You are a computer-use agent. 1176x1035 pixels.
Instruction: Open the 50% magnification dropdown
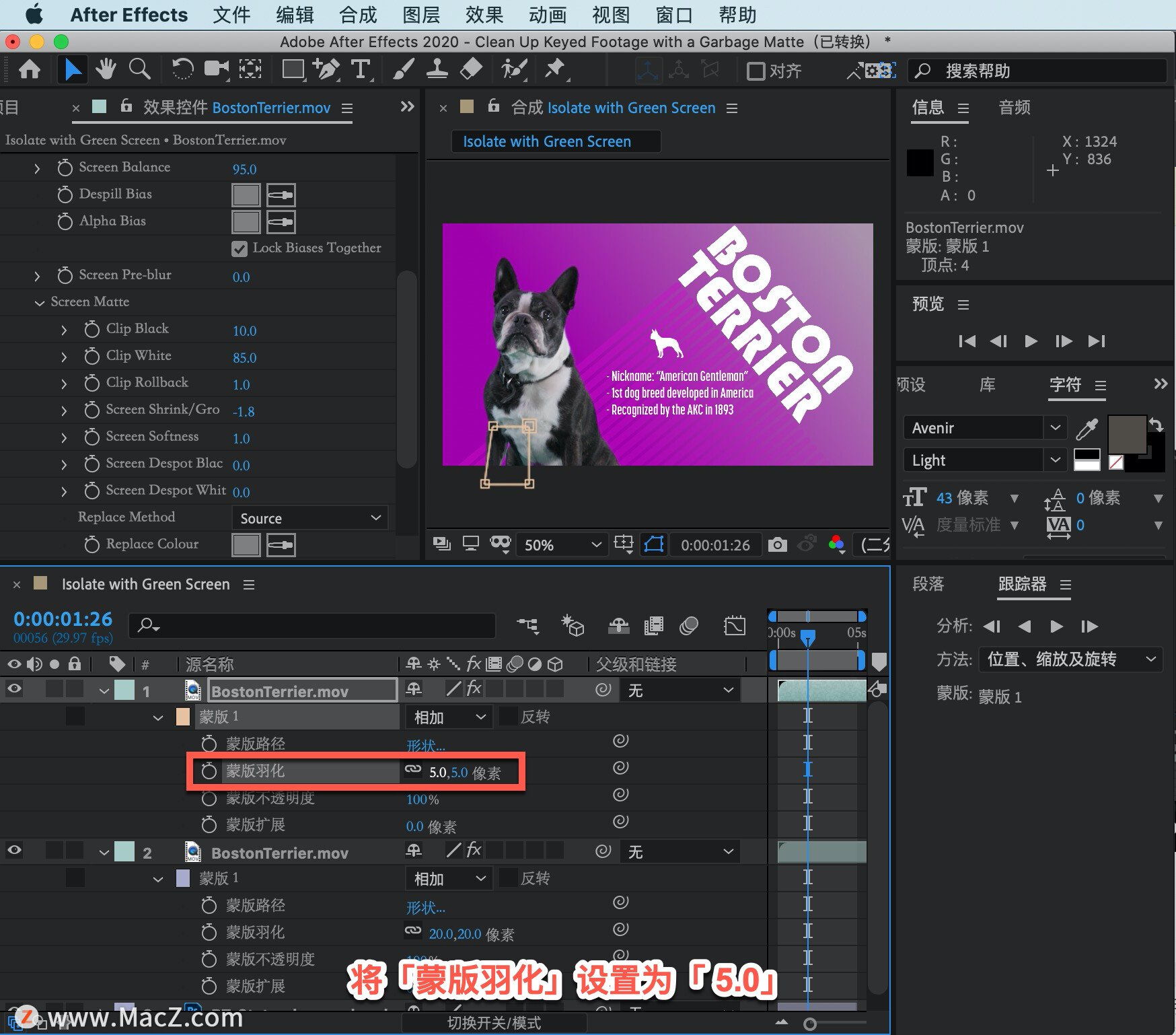[x=562, y=544]
